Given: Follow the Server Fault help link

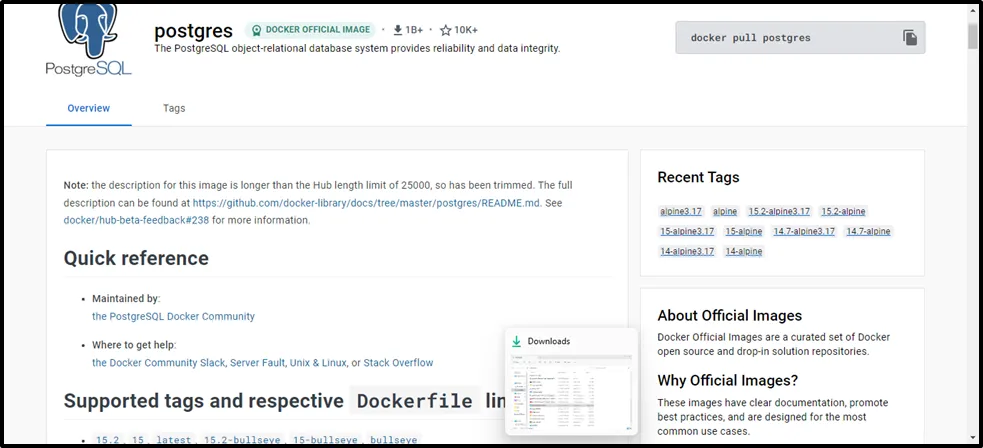Looking at the screenshot, I should coord(257,363).
